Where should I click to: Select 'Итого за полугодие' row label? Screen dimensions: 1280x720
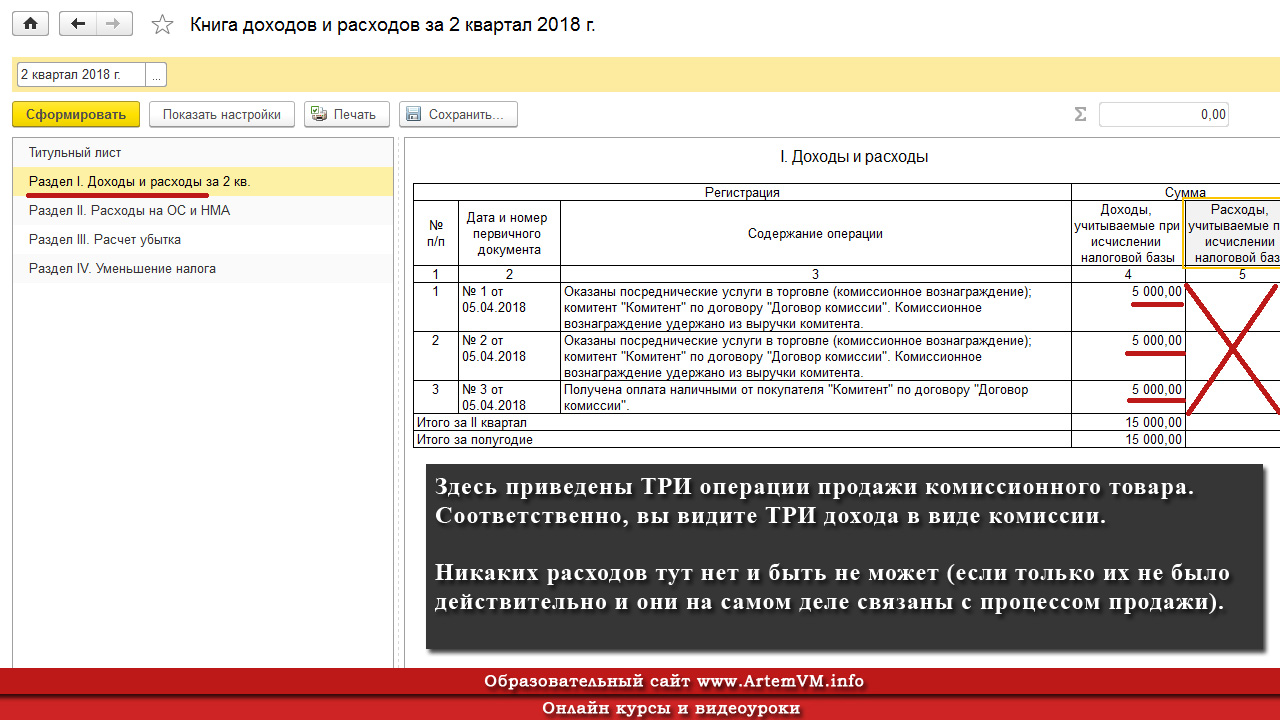tap(742, 439)
